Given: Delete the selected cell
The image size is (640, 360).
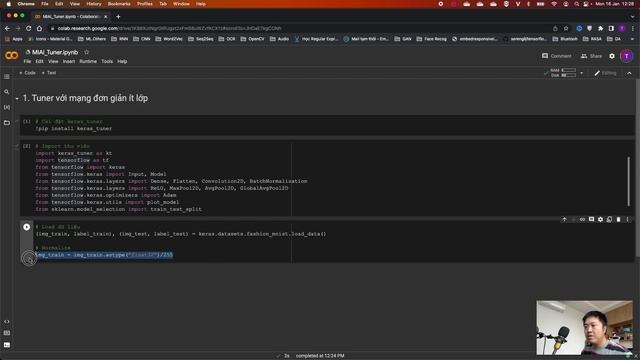Looking at the screenshot, I should [x=618, y=220].
